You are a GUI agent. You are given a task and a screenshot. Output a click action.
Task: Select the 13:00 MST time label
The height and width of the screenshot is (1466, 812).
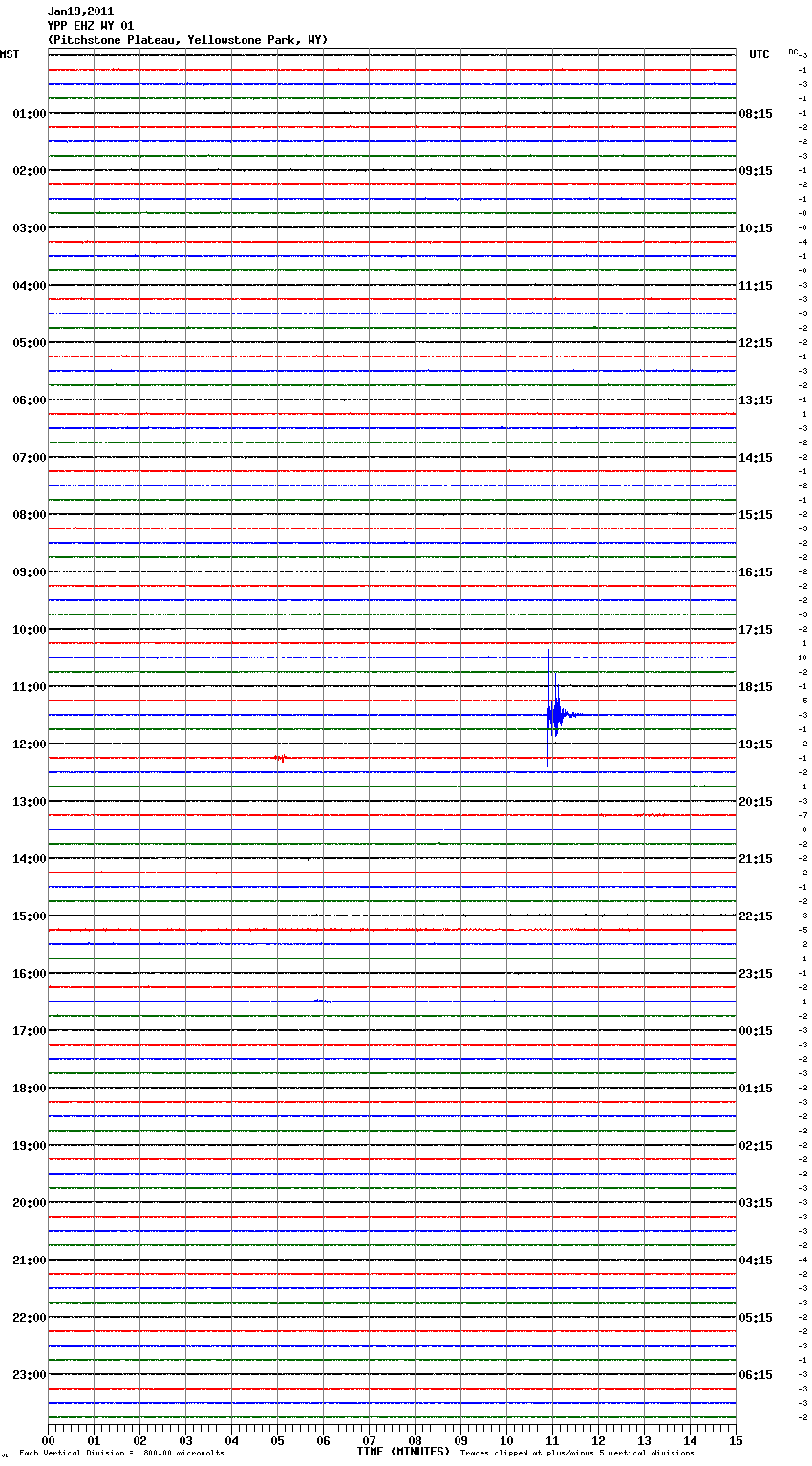29,802
